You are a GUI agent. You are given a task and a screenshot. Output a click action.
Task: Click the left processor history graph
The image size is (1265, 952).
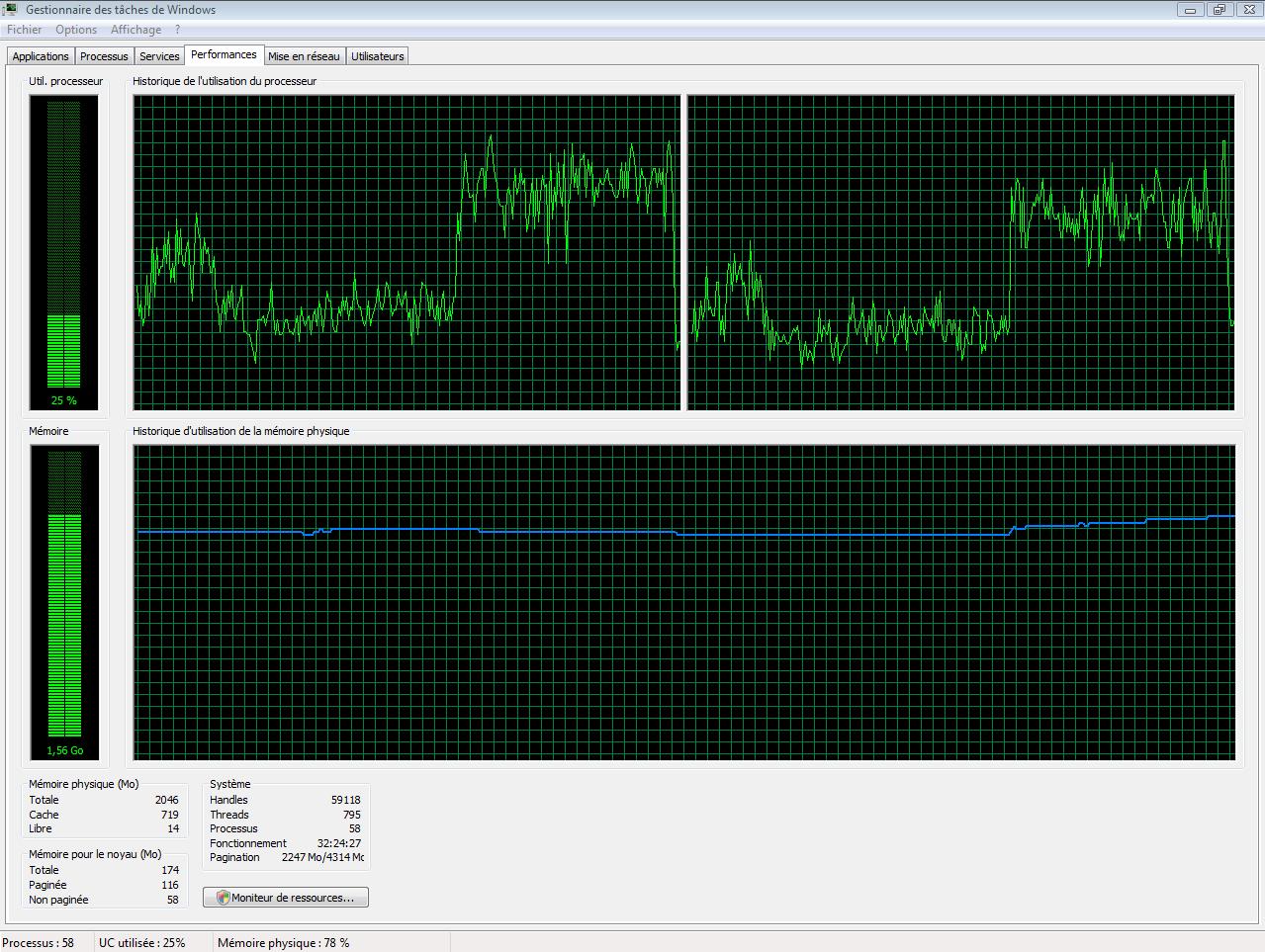coord(407,252)
